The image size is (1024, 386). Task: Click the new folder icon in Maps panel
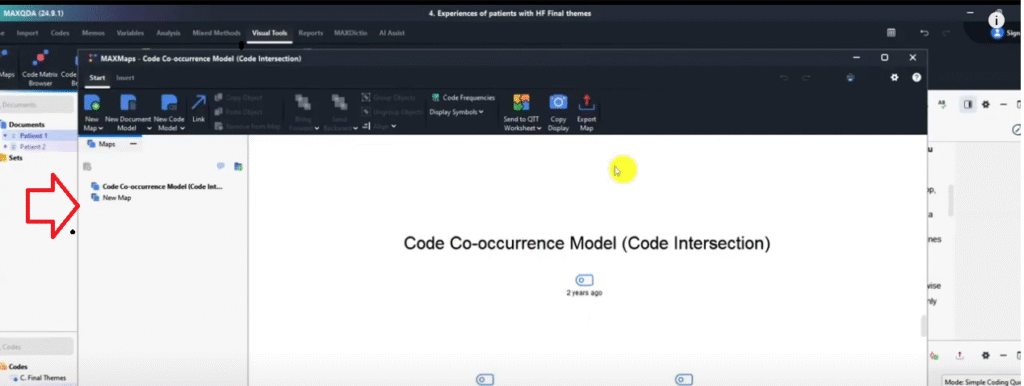tap(238, 167)
